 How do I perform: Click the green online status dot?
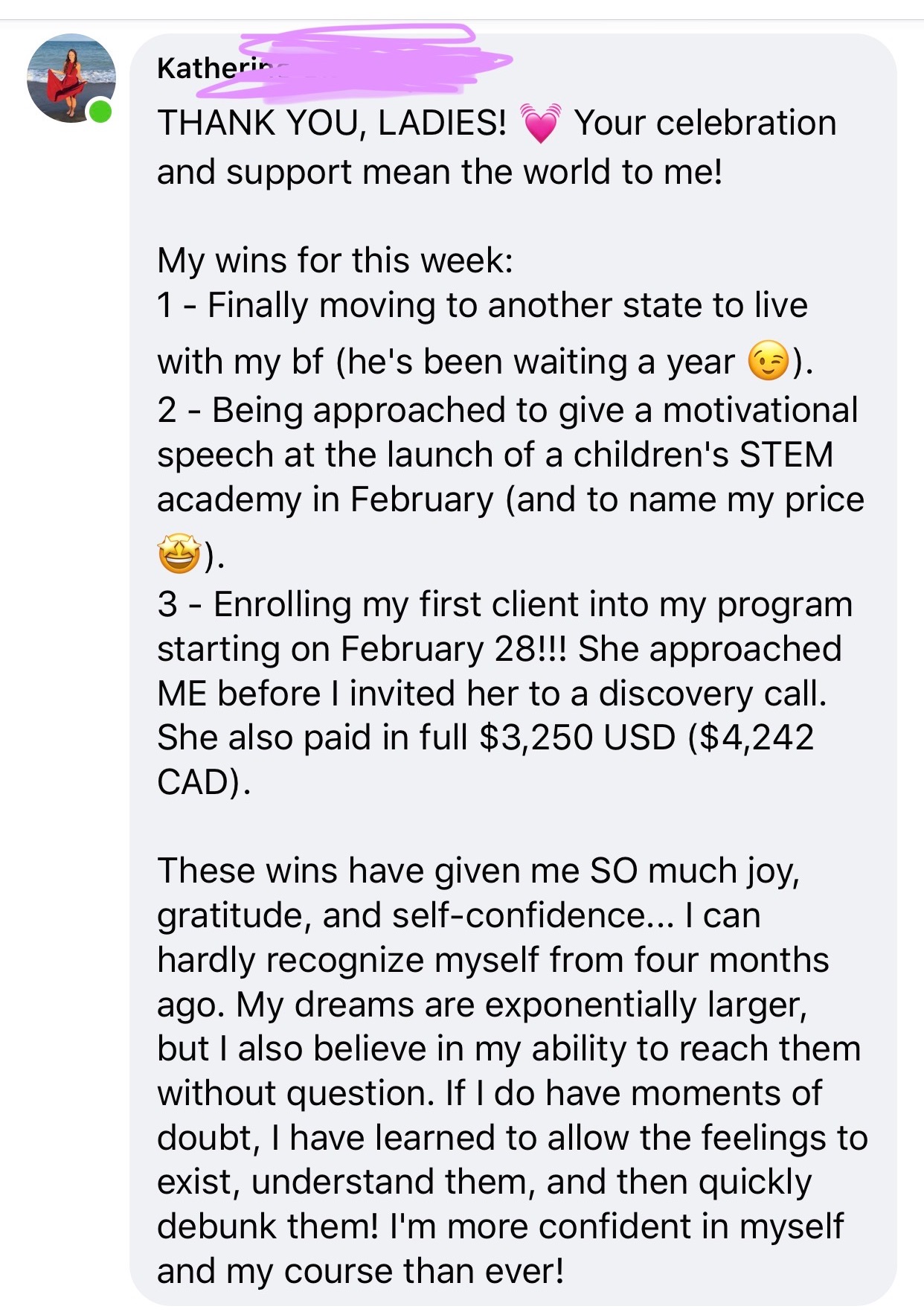(x=100, y=112)
